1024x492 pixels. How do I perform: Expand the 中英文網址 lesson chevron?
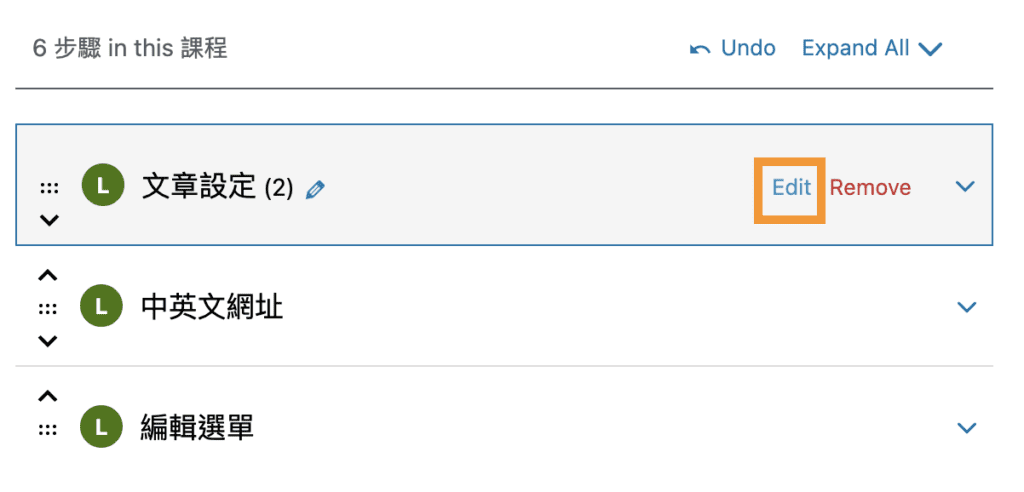(x=966, y=307)
